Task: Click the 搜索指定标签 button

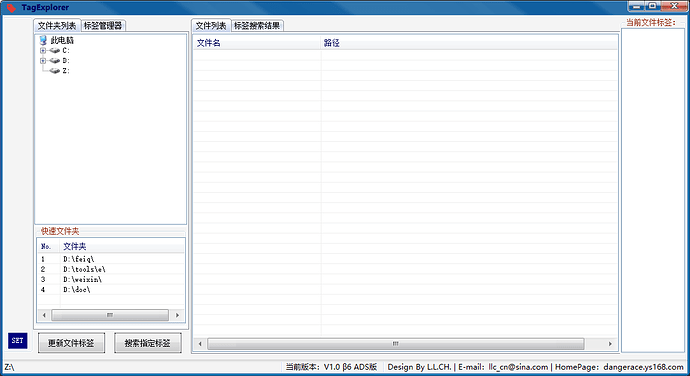Action: pos(147,343)
